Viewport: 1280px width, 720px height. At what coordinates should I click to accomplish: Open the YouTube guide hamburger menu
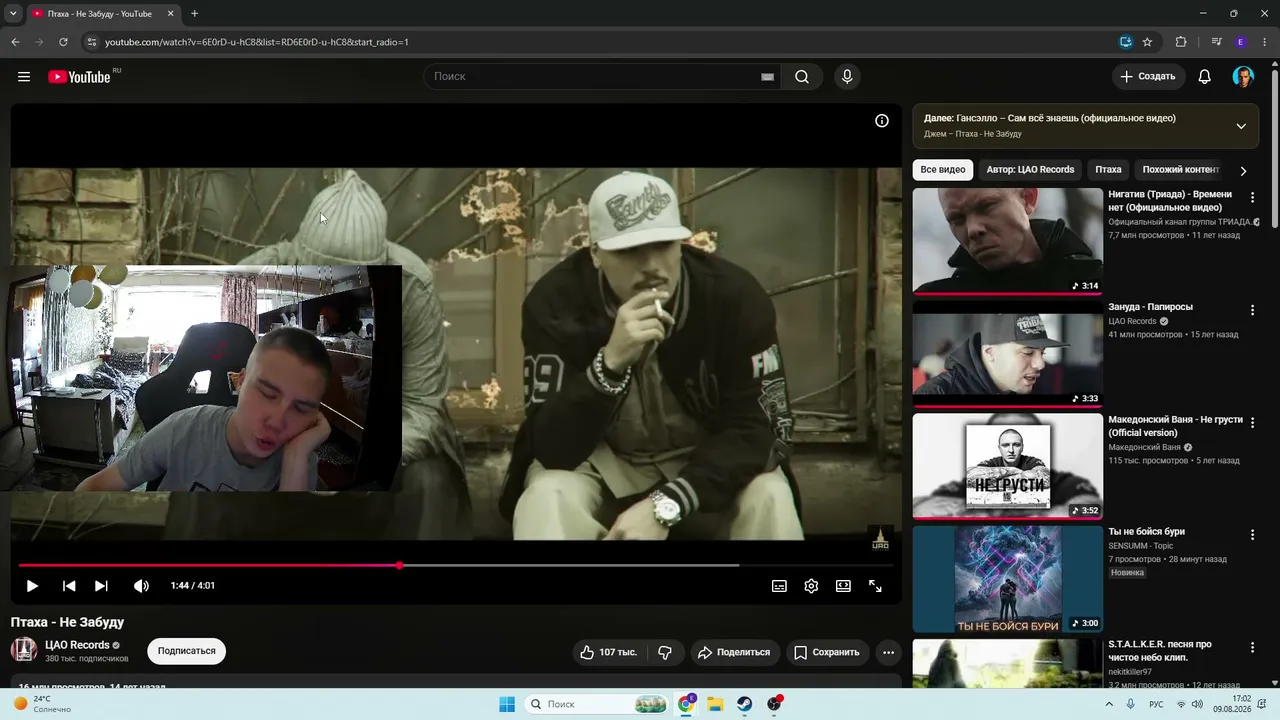24,77
